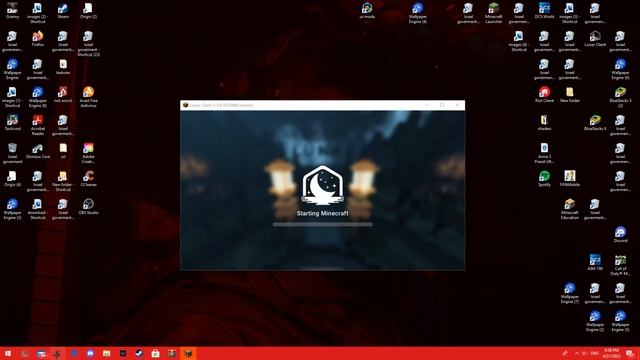Select the Wallpaper Engine (3) shortcut
The image size is (640, 360).
click(12, 209)
